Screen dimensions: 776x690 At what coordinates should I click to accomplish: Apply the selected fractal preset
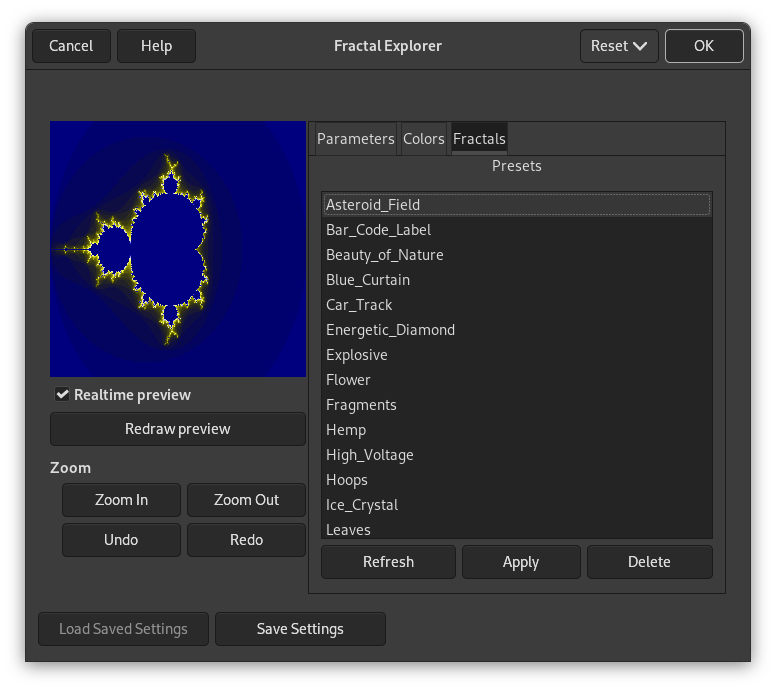520,562
